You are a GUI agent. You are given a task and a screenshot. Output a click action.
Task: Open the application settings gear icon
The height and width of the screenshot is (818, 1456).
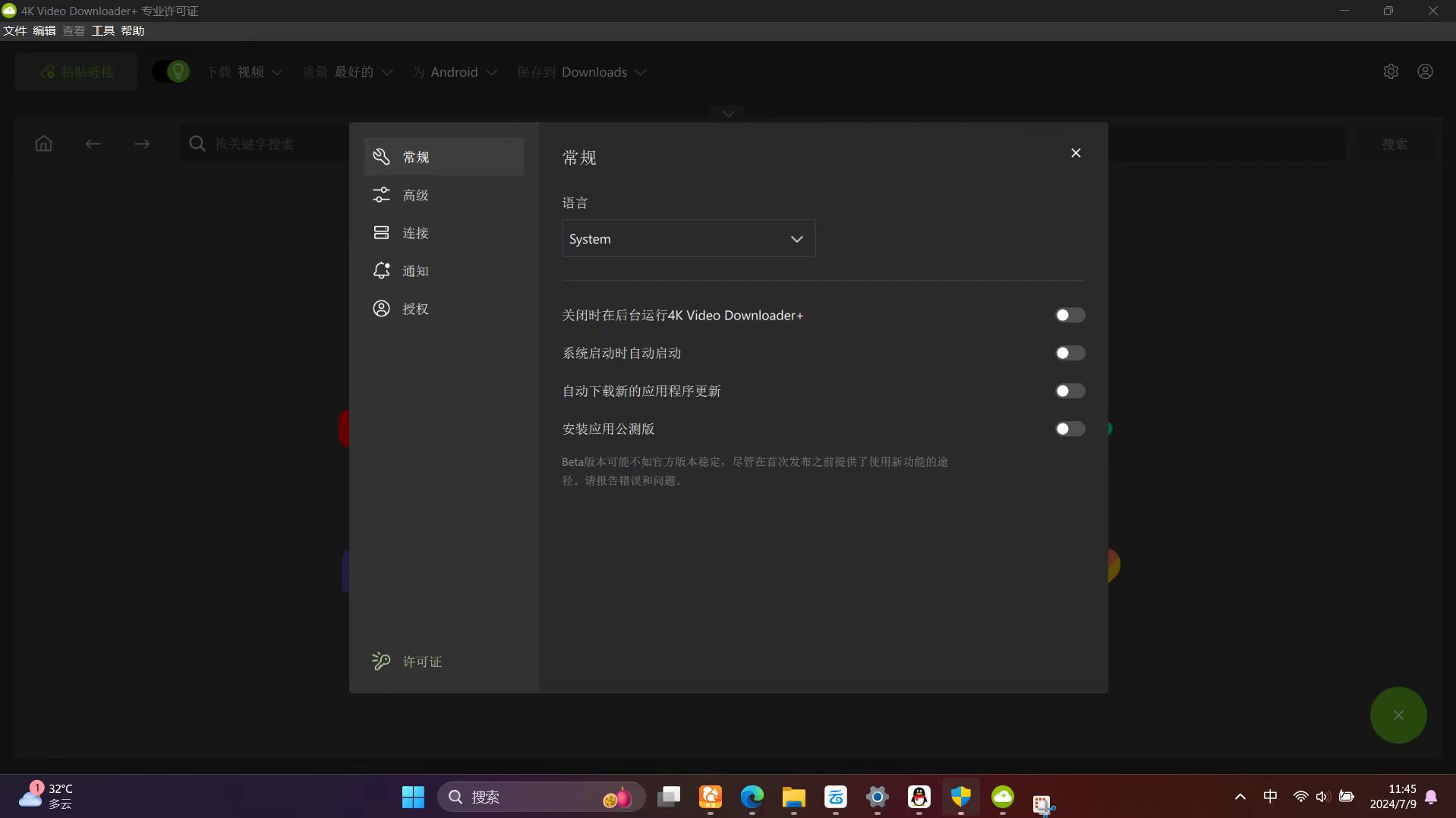[1391, 71]
